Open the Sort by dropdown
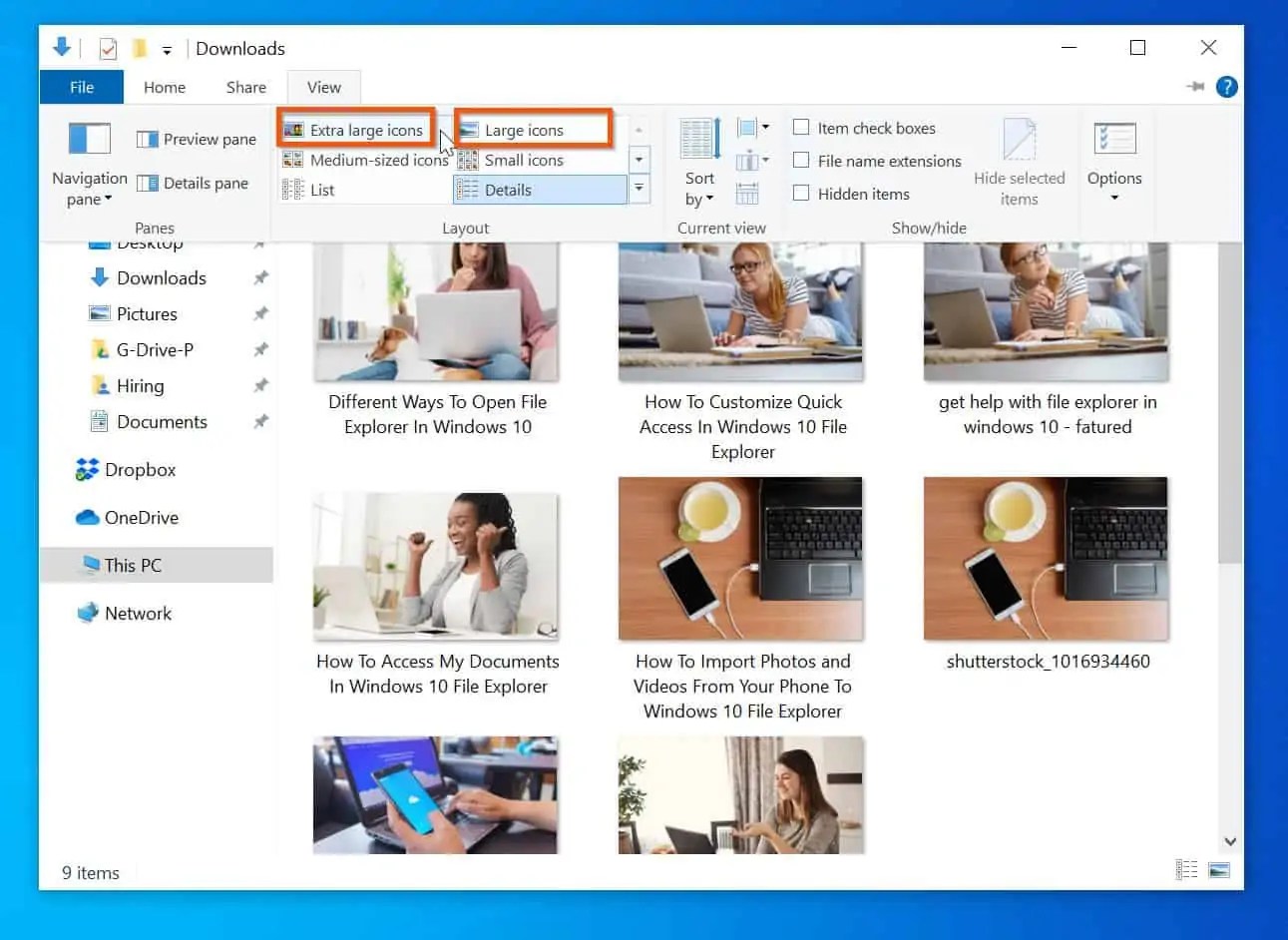The image size is (1288, 940). tap(698, 163)
